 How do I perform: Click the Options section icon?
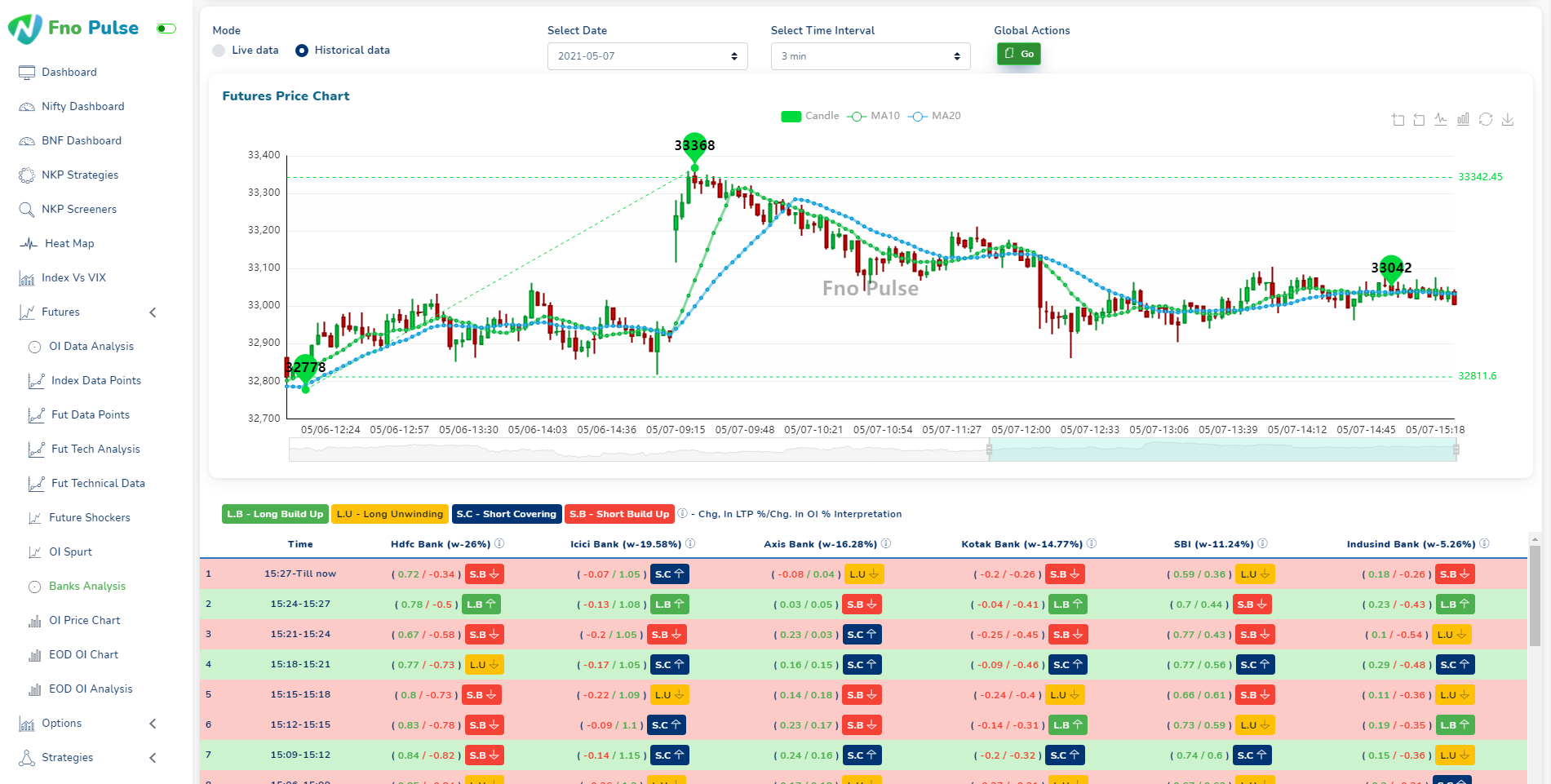coord(27,724)
